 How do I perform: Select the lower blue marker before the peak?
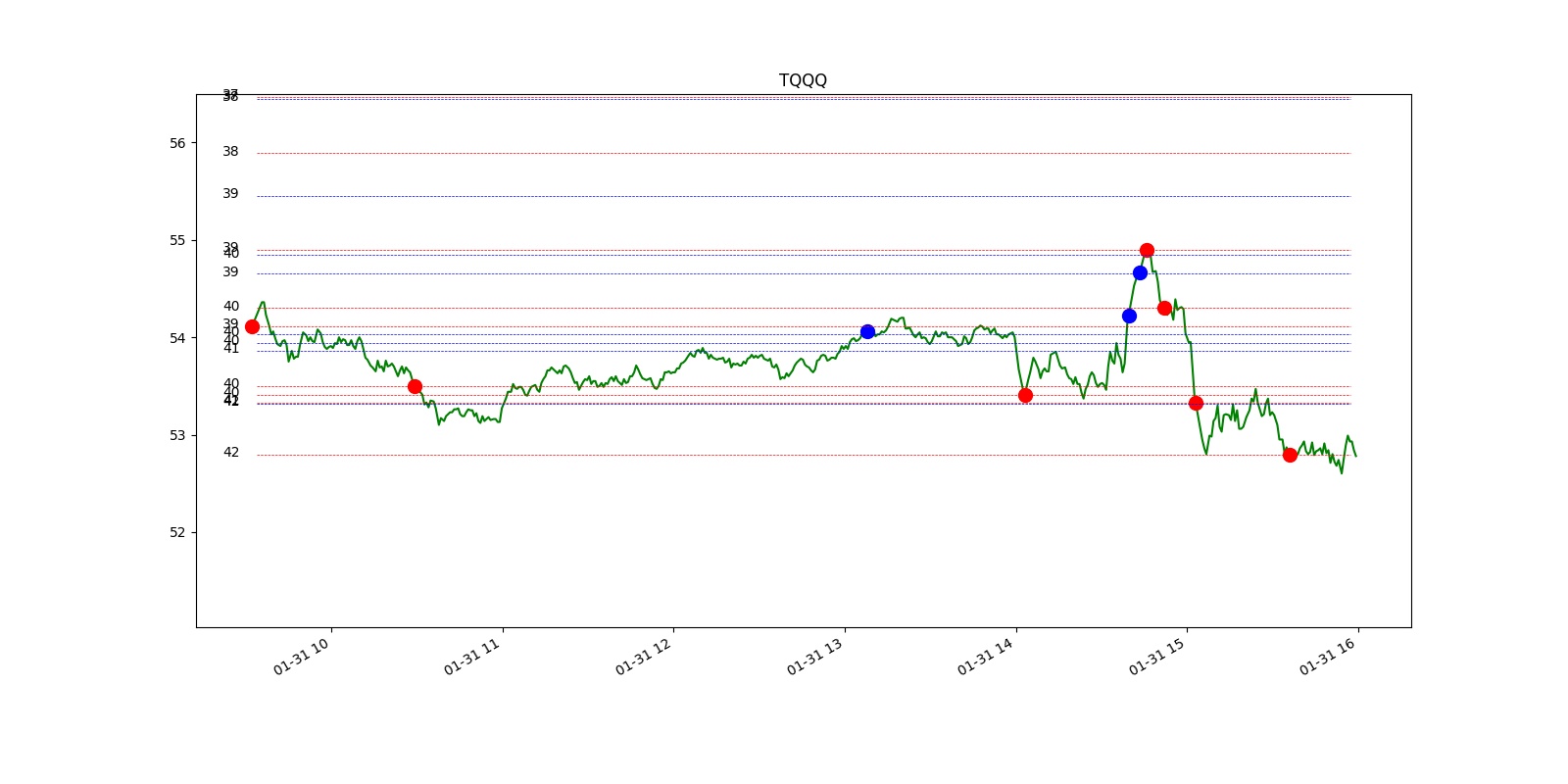coord(1129,316)
